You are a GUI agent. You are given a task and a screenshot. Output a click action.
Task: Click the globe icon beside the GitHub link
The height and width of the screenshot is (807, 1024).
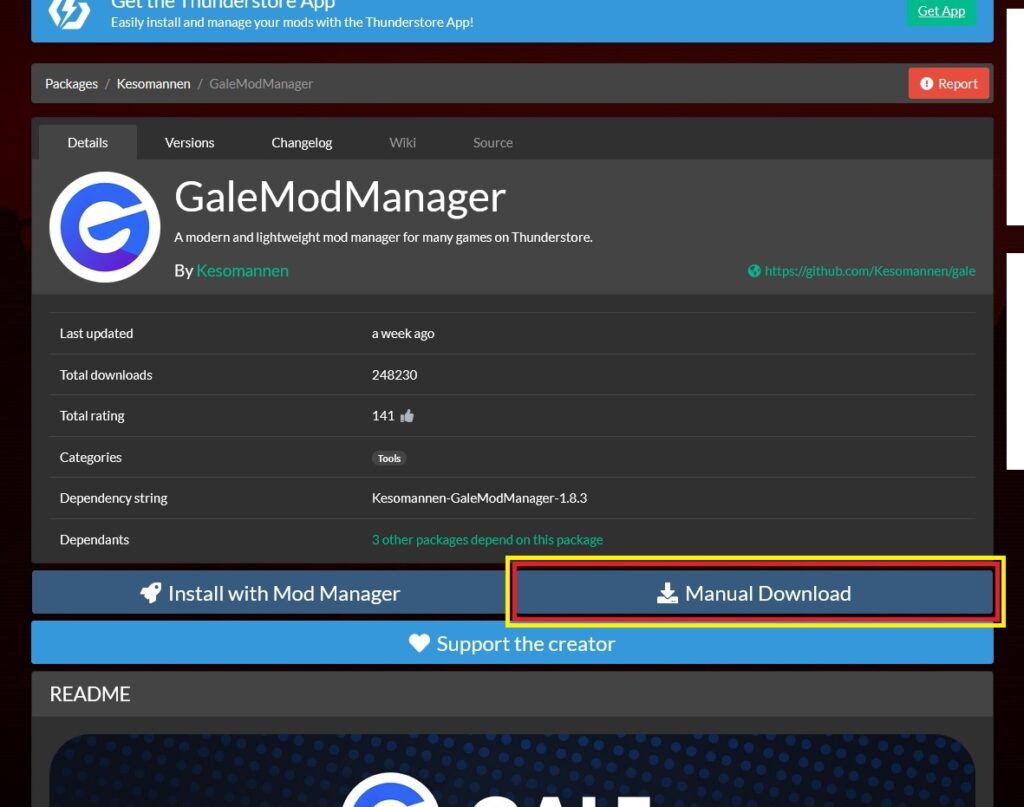[x=754, y=270]
